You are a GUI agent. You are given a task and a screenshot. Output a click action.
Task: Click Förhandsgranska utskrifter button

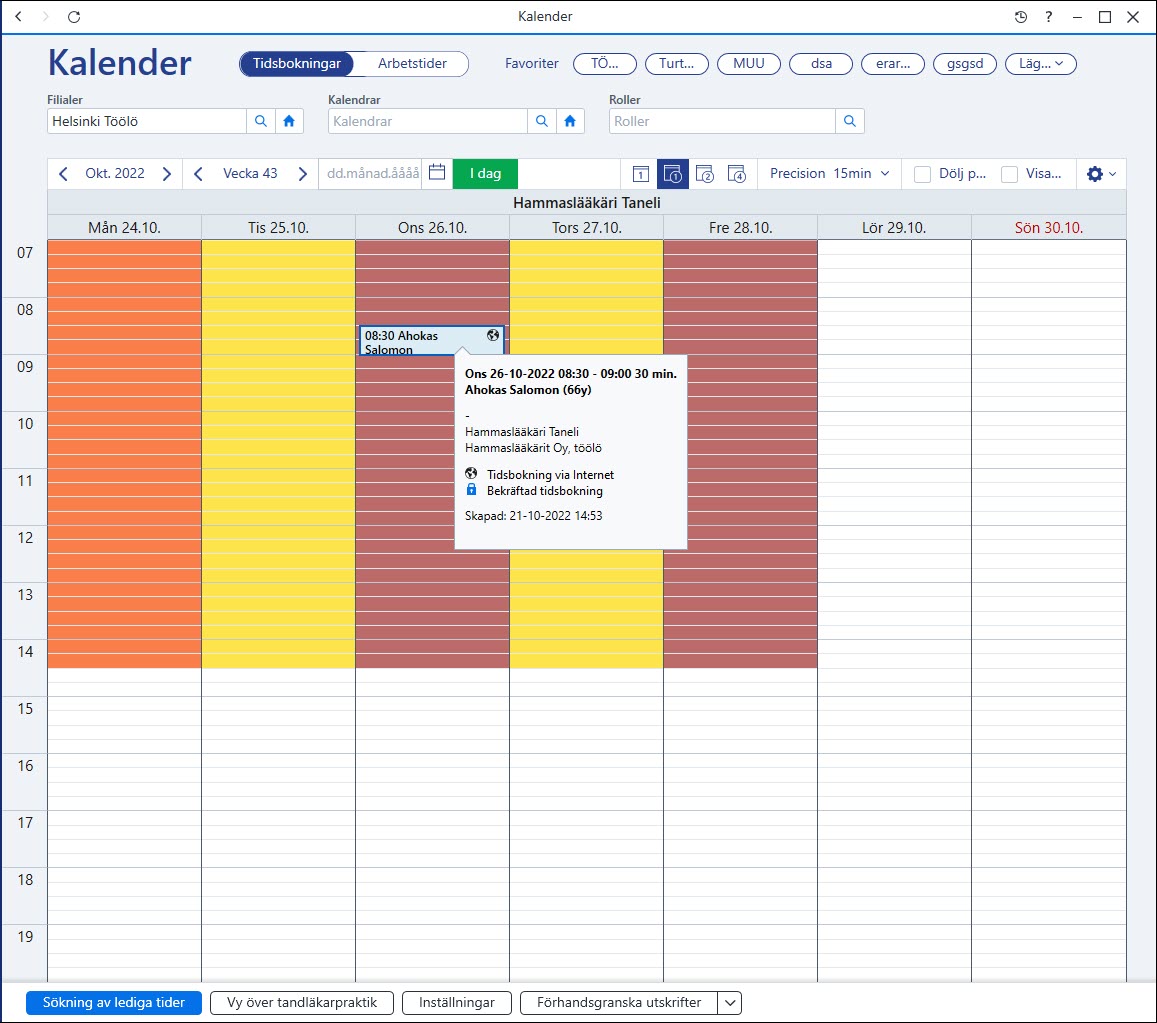pyautogui.click(x=618, y=1002)
